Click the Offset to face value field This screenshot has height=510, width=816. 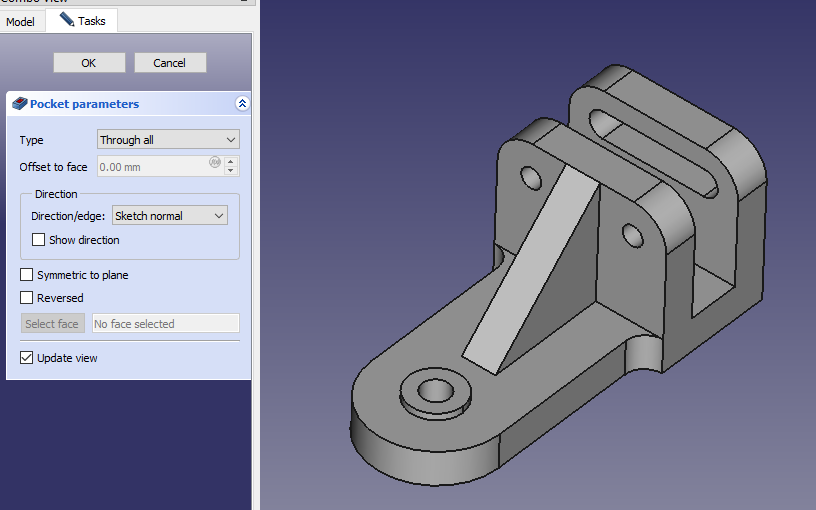pos(150,167)
